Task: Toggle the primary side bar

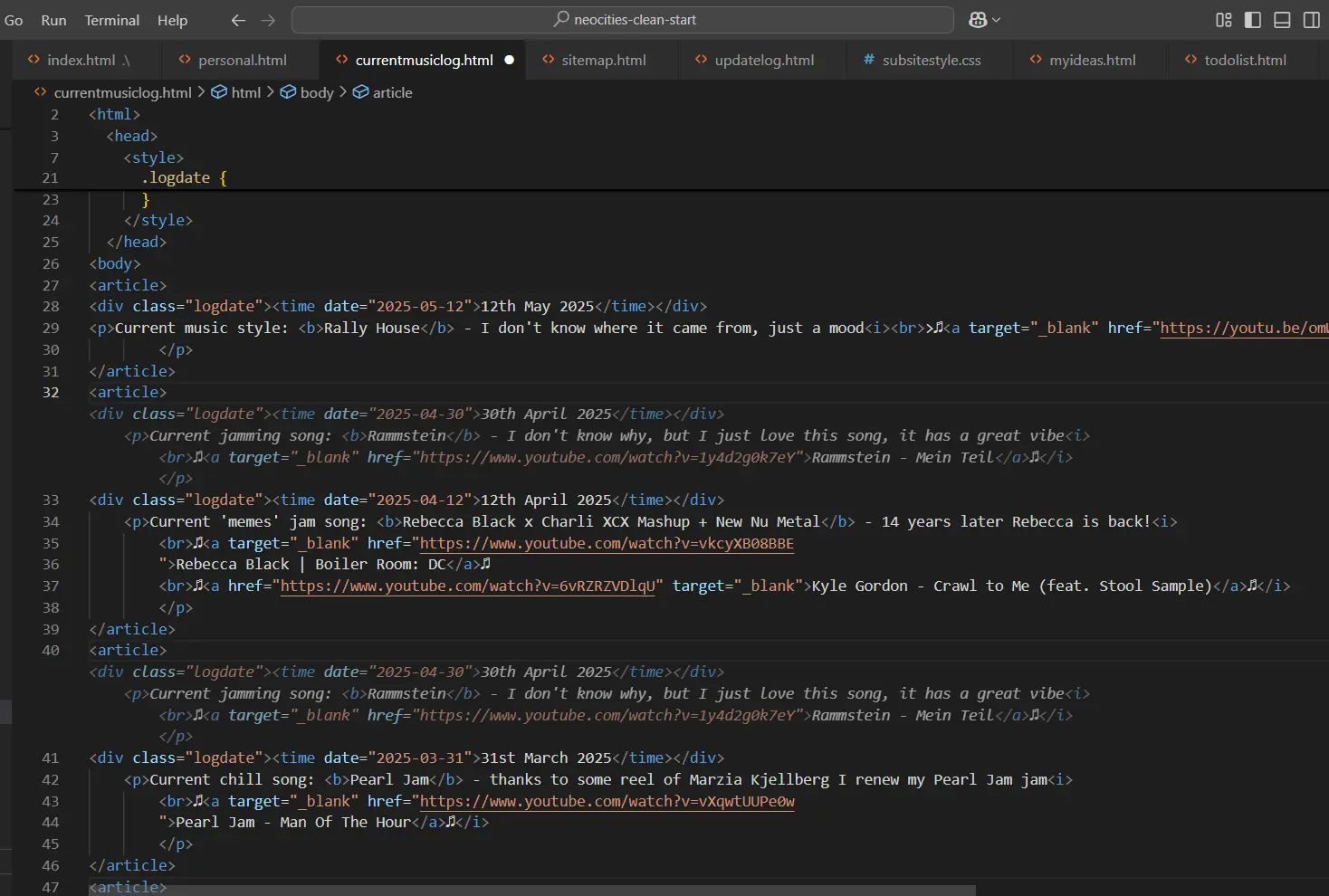Action: pyautogui.click(x=1253, y=20)
